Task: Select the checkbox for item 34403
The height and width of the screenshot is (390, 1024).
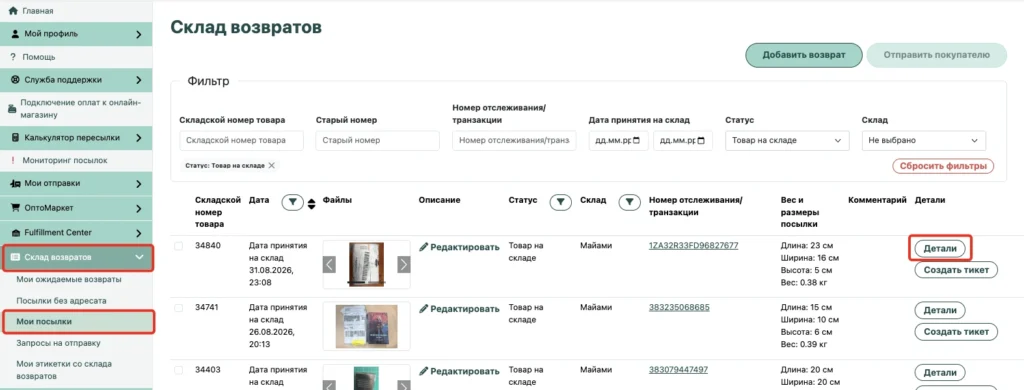Action: point(178,370)
